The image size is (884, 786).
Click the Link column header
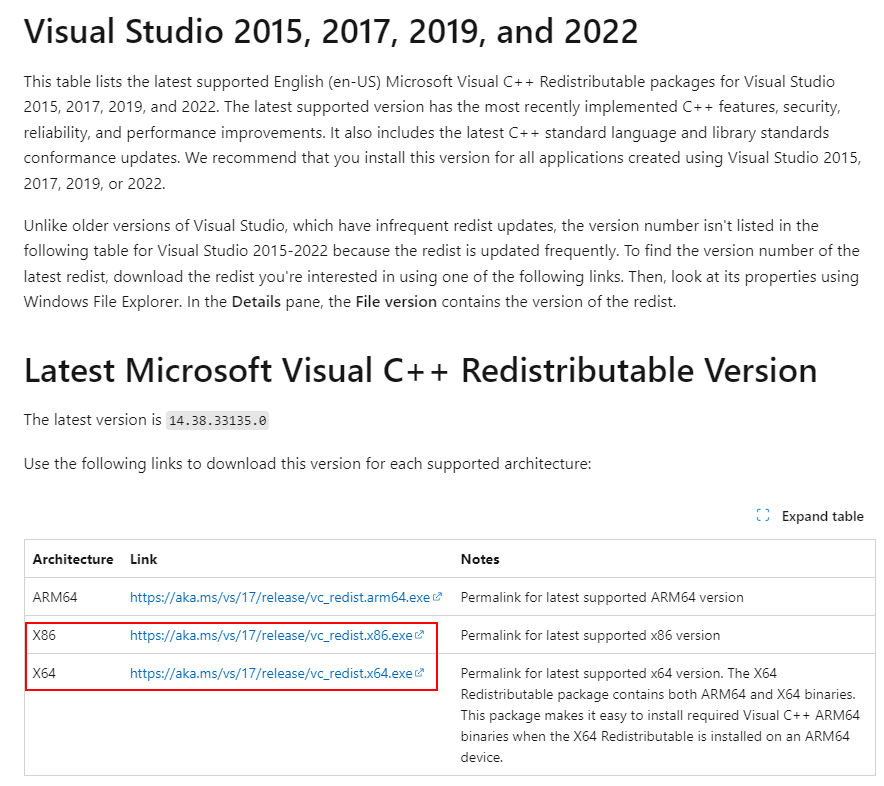[143, 559]
